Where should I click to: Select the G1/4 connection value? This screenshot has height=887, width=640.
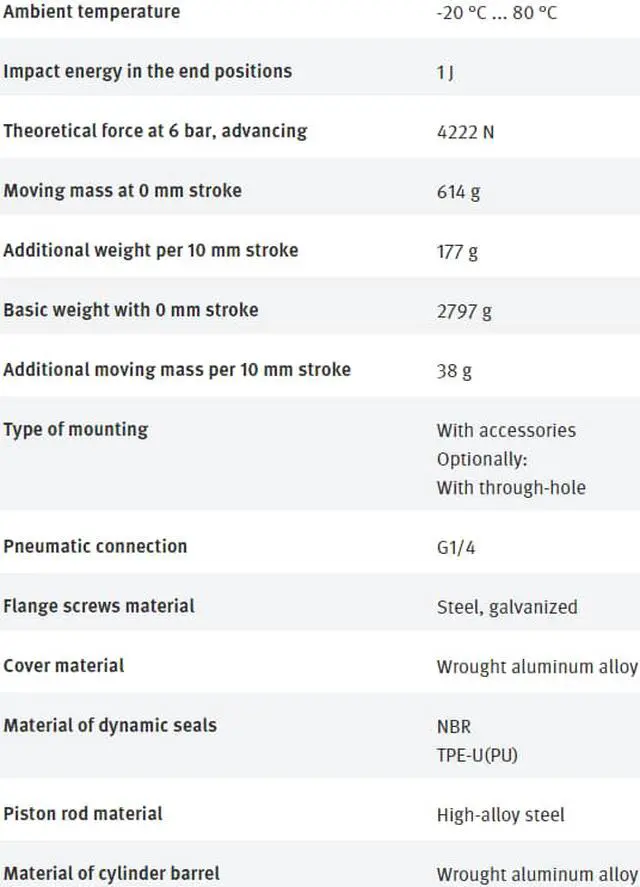(x=457, y=548)
